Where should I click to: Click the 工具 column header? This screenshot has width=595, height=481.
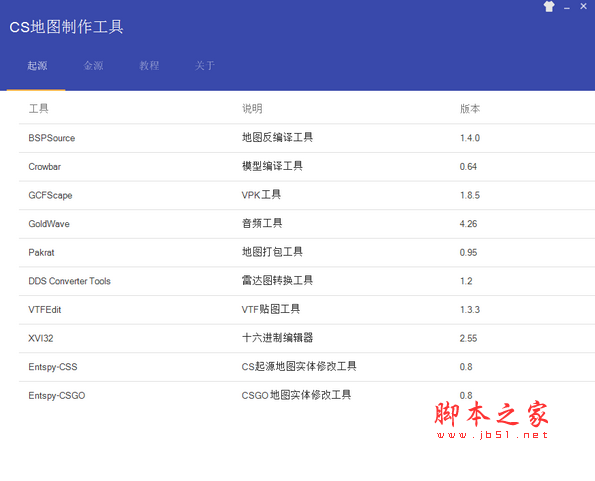coord(39,109)
